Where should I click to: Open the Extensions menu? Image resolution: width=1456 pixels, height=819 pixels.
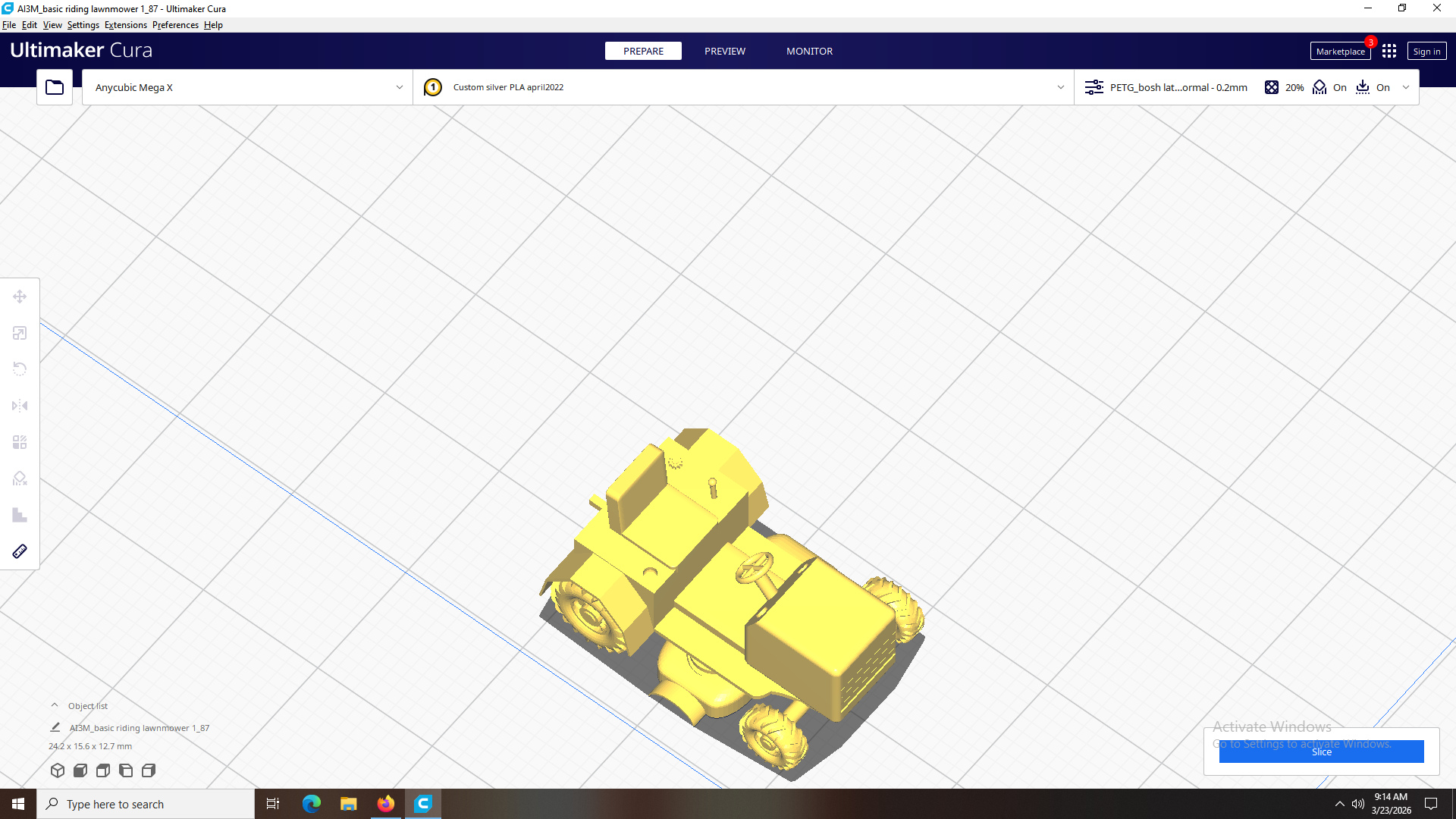click(126, 25)
